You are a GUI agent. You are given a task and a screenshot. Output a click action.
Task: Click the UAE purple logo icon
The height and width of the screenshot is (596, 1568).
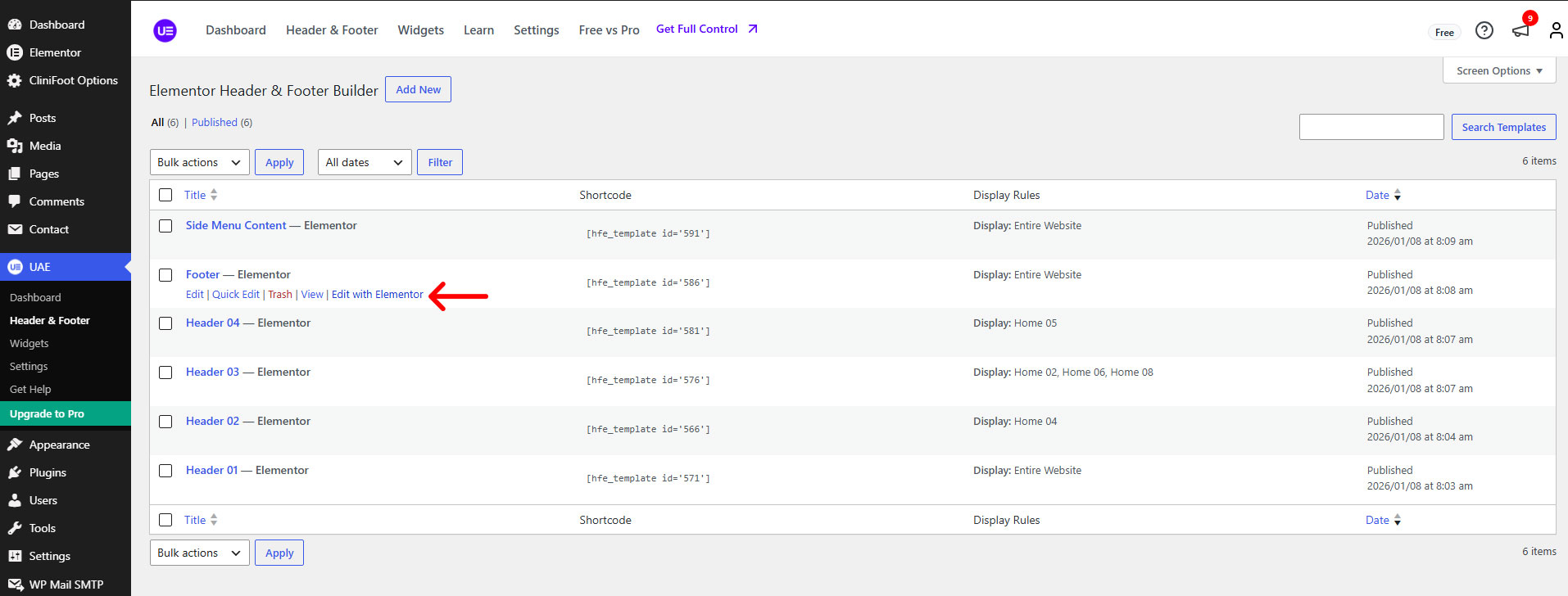[165, 30]
